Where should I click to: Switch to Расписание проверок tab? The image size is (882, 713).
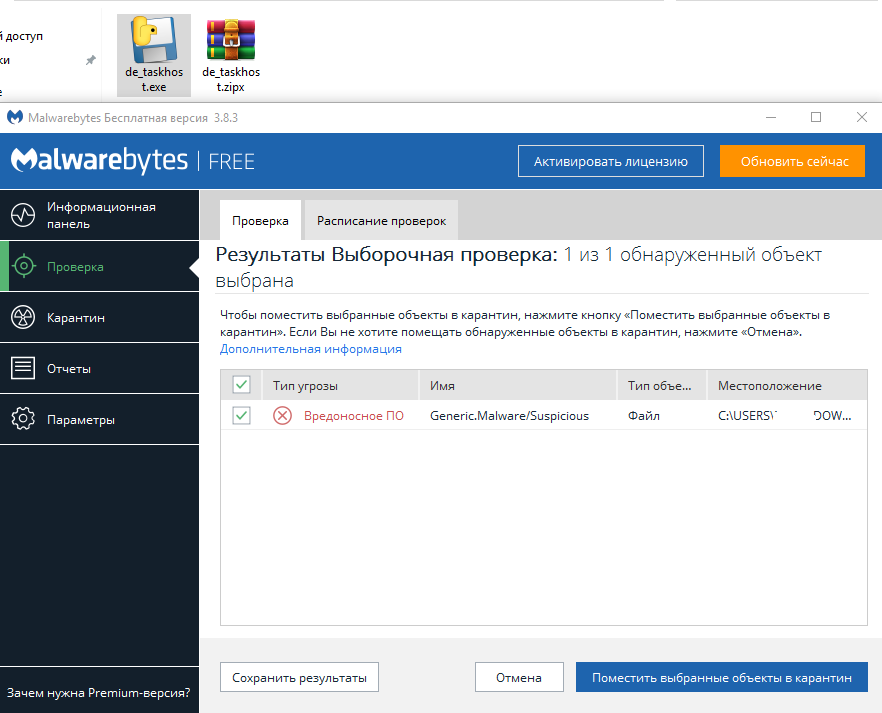click(x=381, y=220)
